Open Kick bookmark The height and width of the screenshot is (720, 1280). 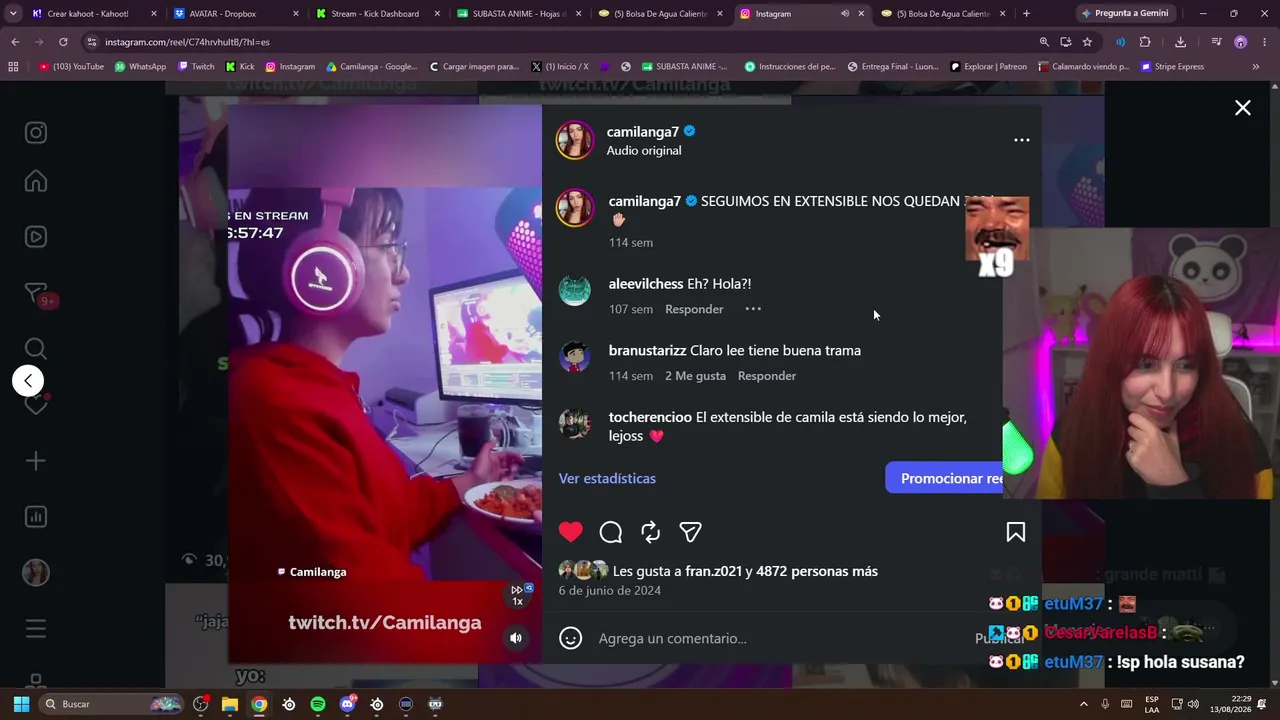click(x=240, y=67)
